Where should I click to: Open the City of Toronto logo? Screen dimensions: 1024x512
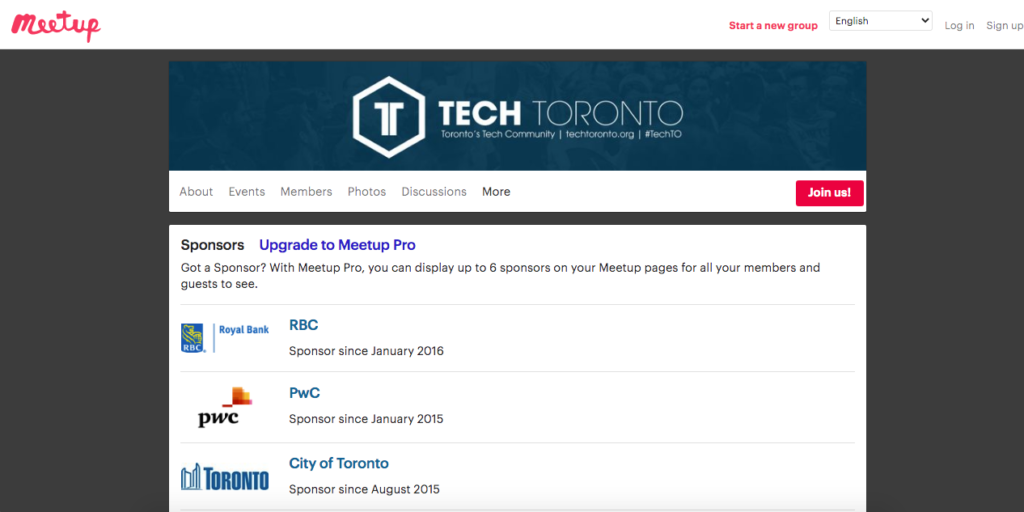pos(225,477)
